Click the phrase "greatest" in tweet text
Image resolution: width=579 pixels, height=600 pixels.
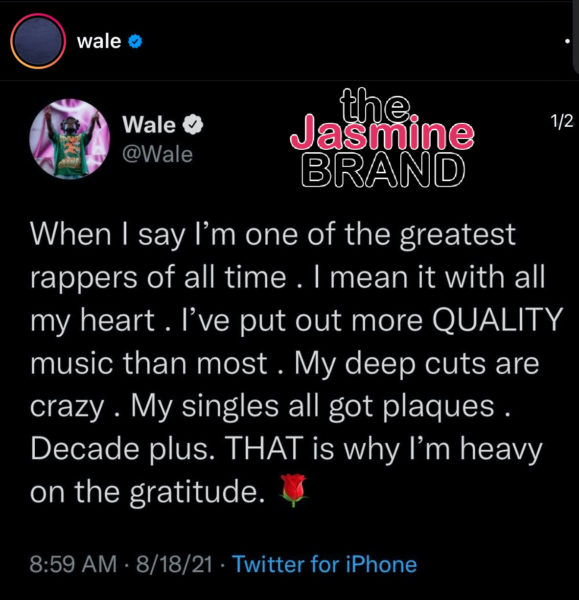(458, 235)
